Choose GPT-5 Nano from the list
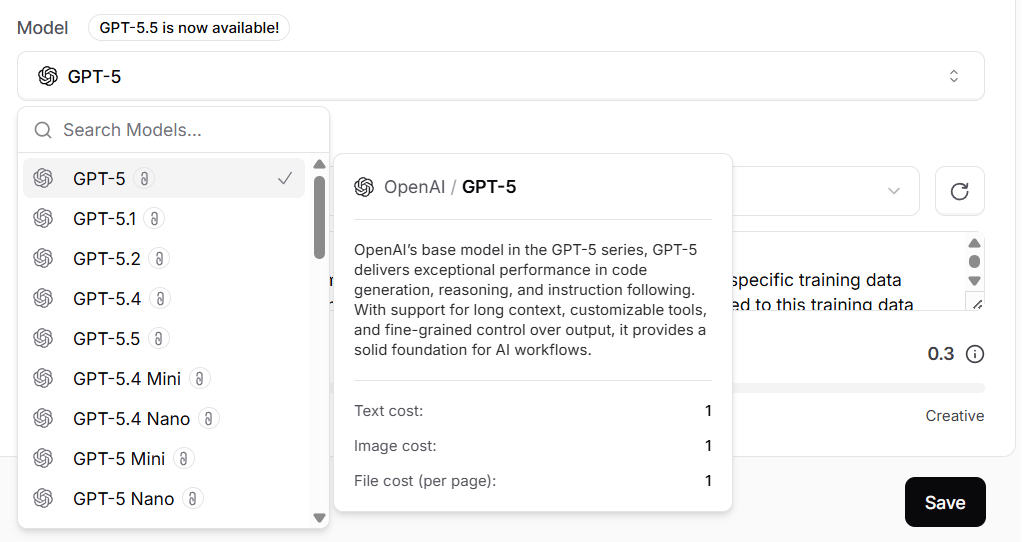This screenshot has height=542, width=1023. click(164, 498)
